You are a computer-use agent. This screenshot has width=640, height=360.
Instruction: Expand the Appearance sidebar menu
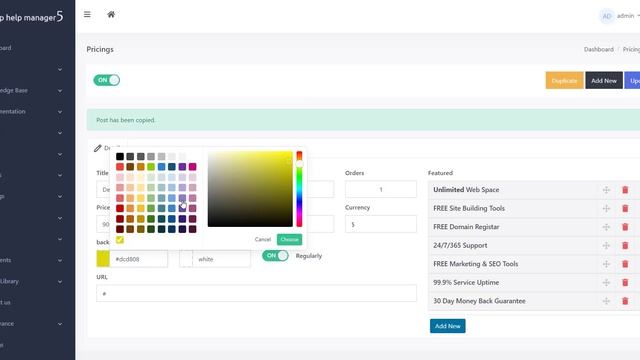(60, 324)
